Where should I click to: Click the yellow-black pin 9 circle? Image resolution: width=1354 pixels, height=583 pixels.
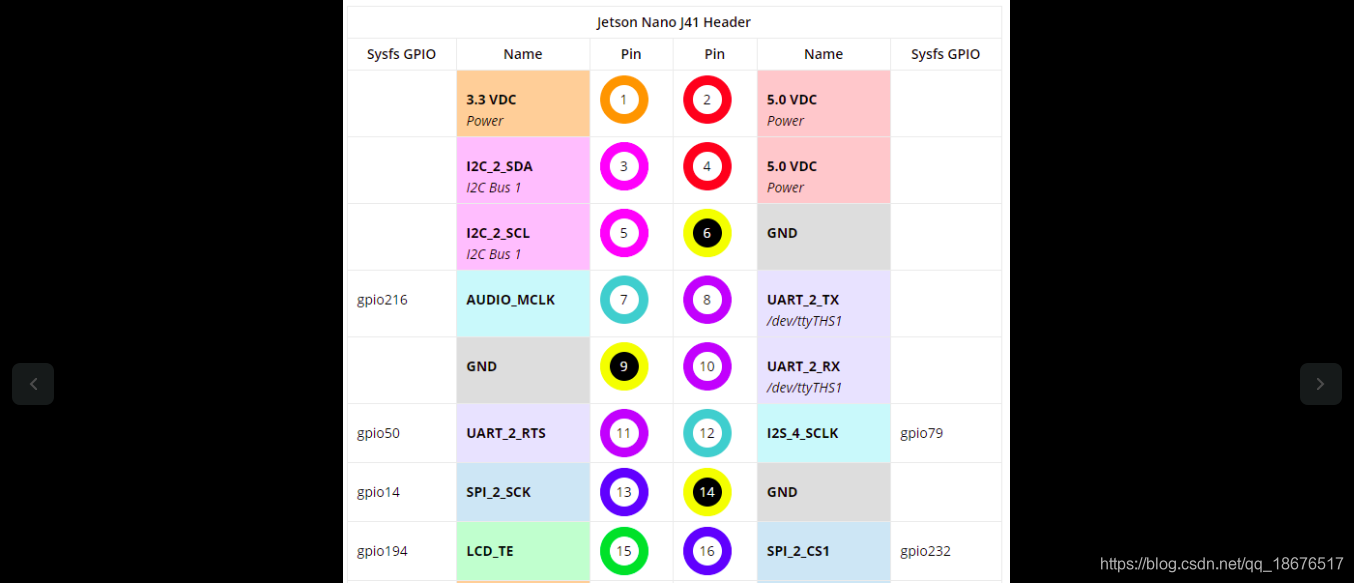pyautogui.click(x=624, y=367)
